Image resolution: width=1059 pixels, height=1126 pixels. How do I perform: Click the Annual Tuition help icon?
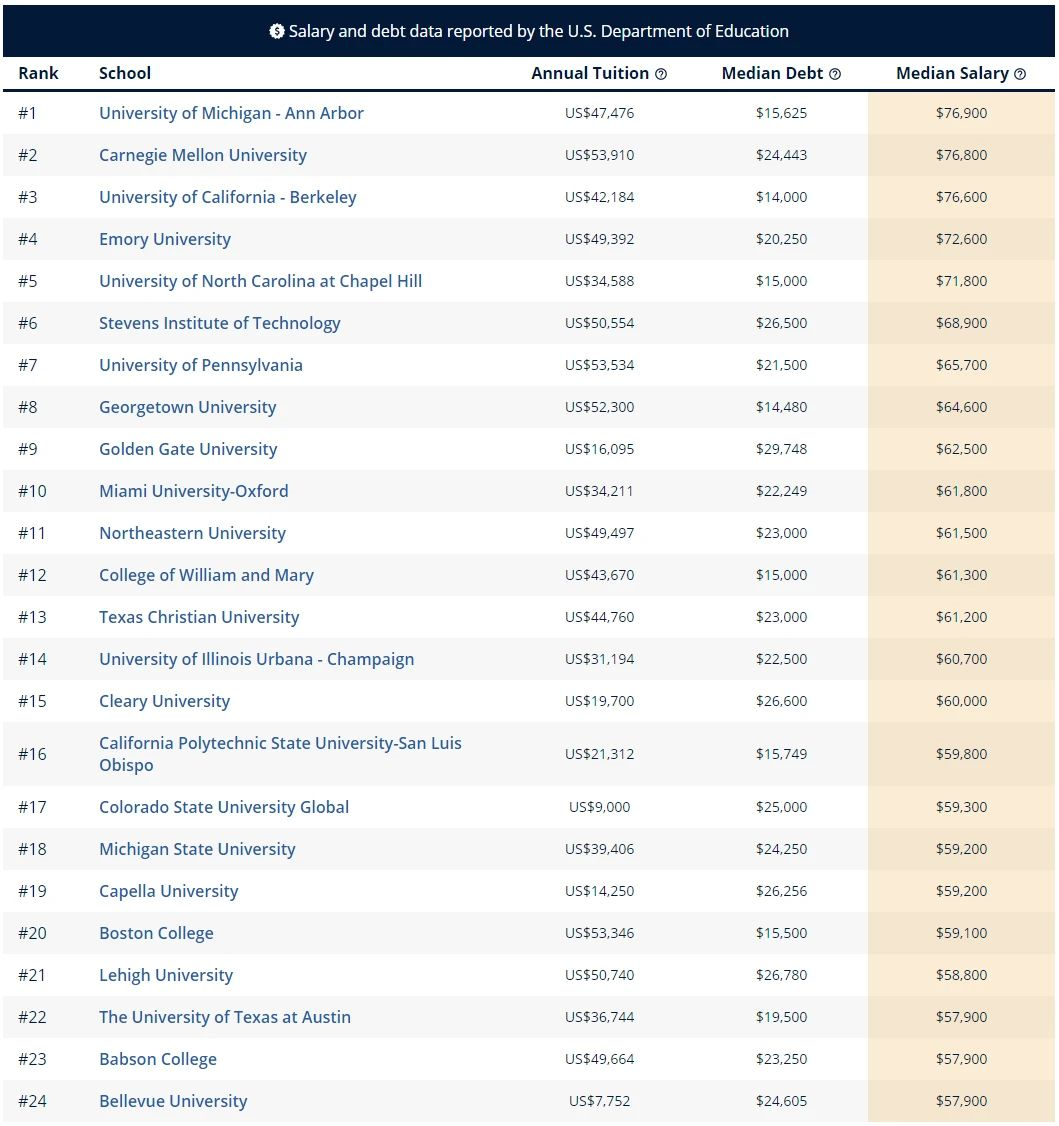tap(661, 74)
